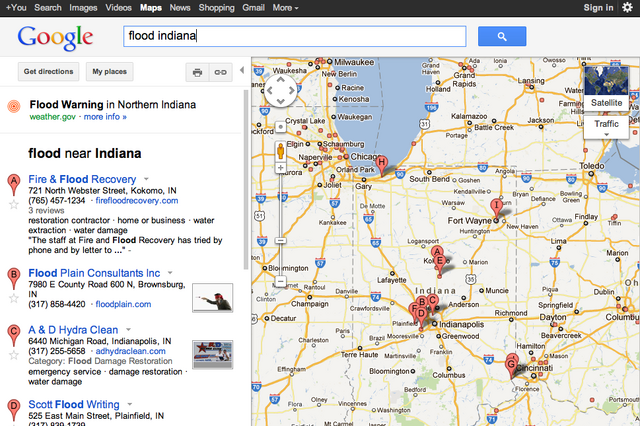Image resolution: width=640 pixels, height=426 pixels.
Task: Click the zoom out minus button
Action: click(280, 281)
